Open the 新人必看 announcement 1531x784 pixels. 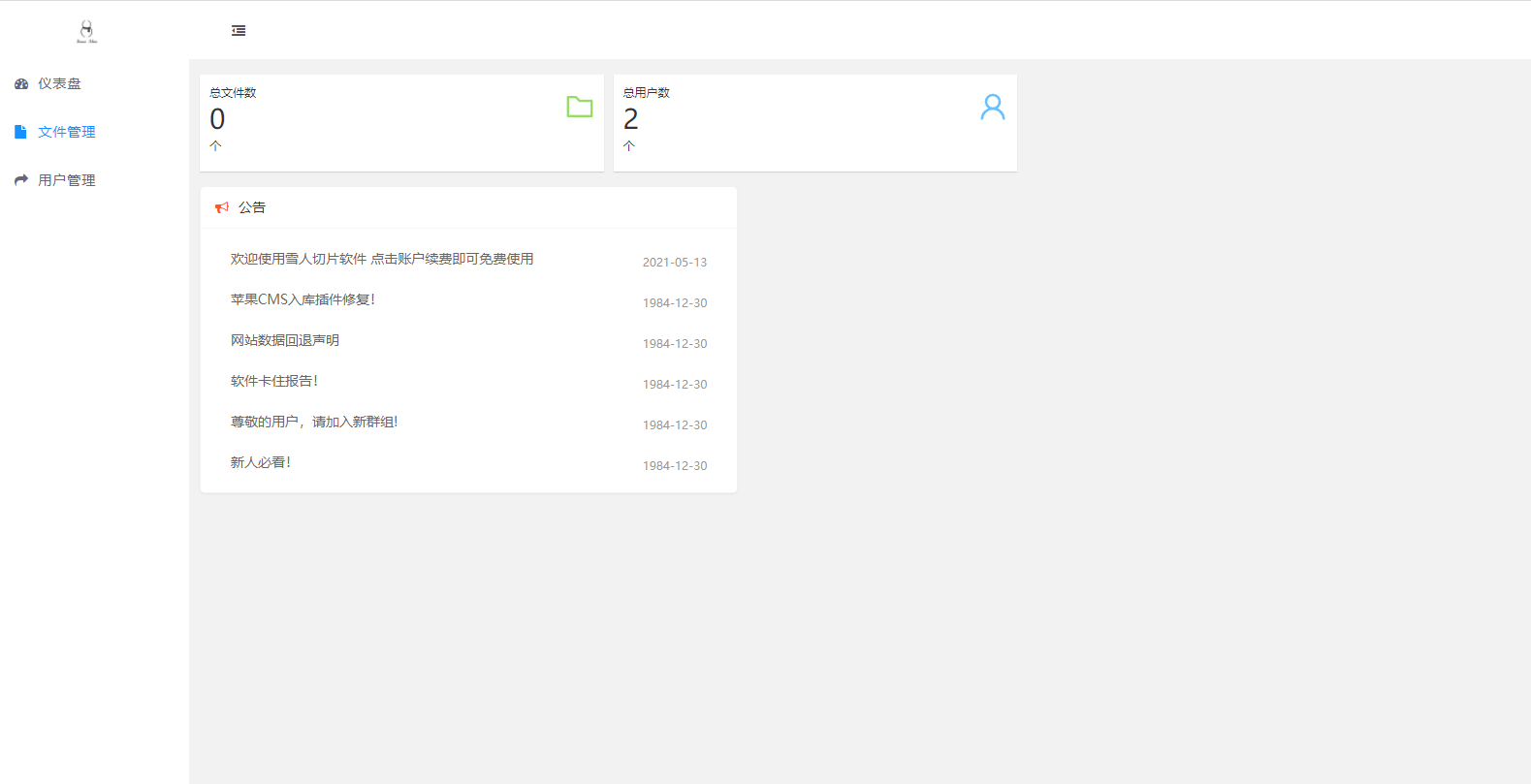tap(260, 462)
